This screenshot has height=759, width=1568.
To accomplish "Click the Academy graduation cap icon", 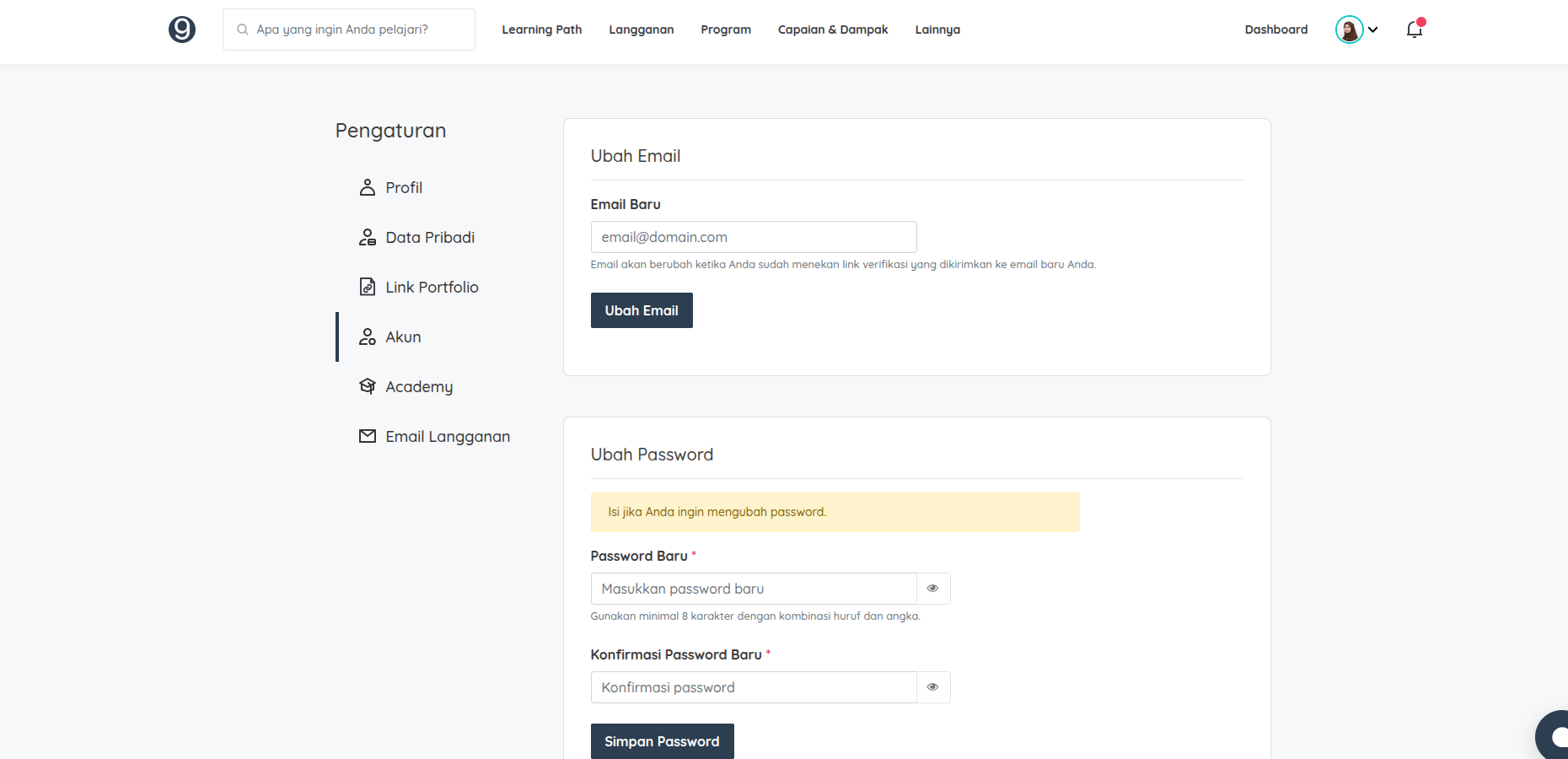I will (368, 386).
